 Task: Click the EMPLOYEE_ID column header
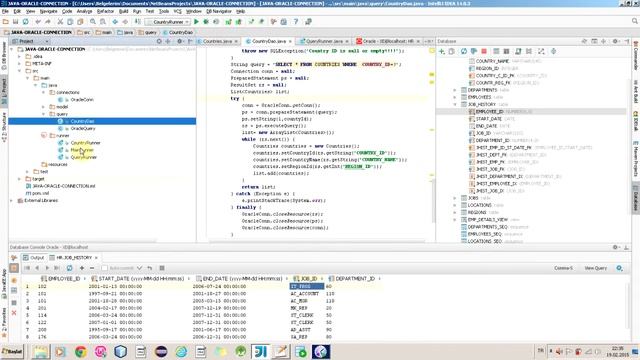pyautogui.click(x=64, y=279)
